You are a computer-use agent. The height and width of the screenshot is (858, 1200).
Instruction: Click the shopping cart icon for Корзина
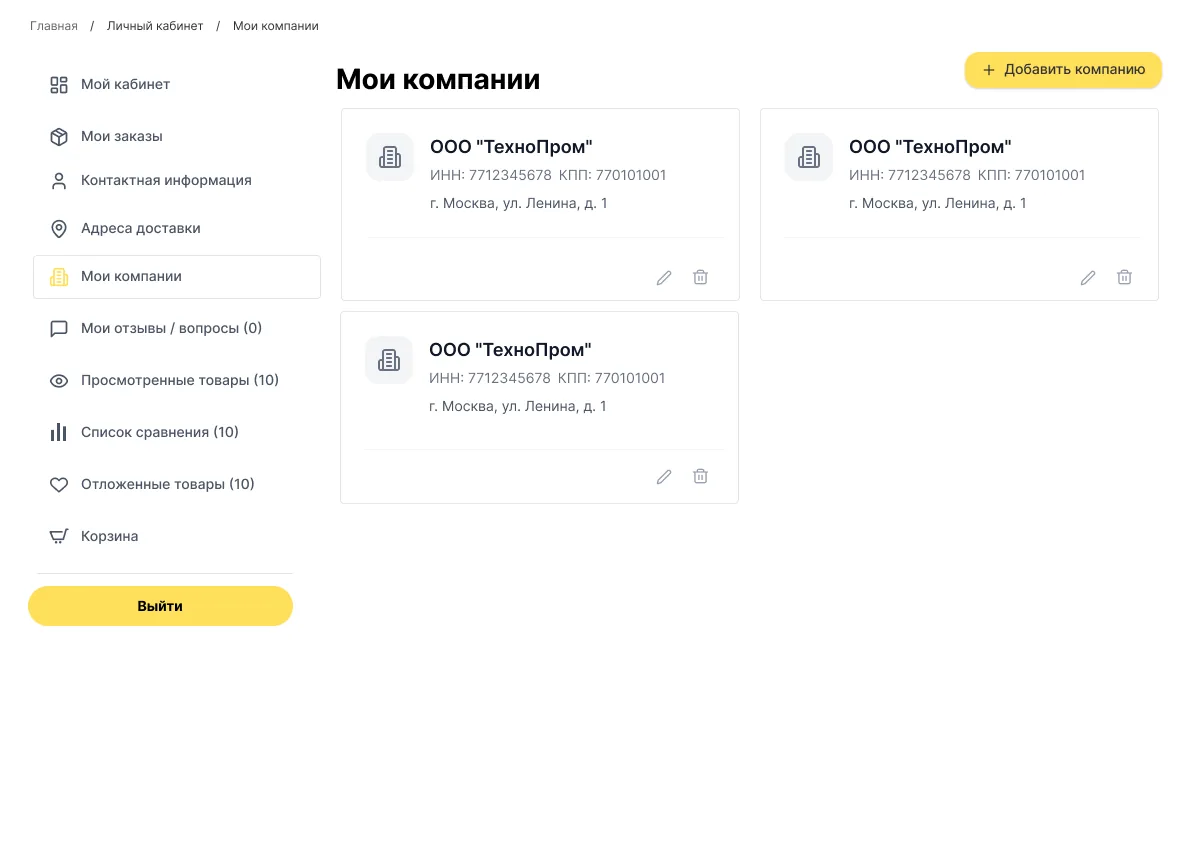point(59,537)
